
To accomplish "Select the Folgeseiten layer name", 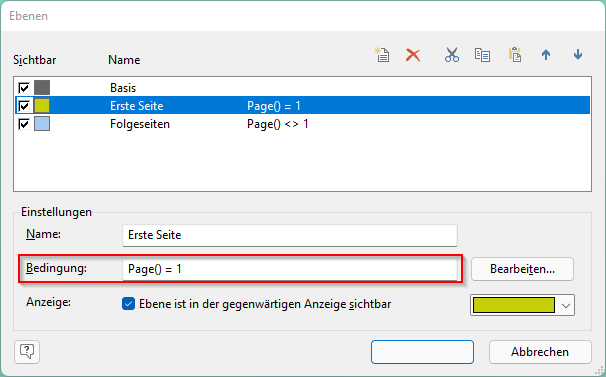I will pos(140,124).
